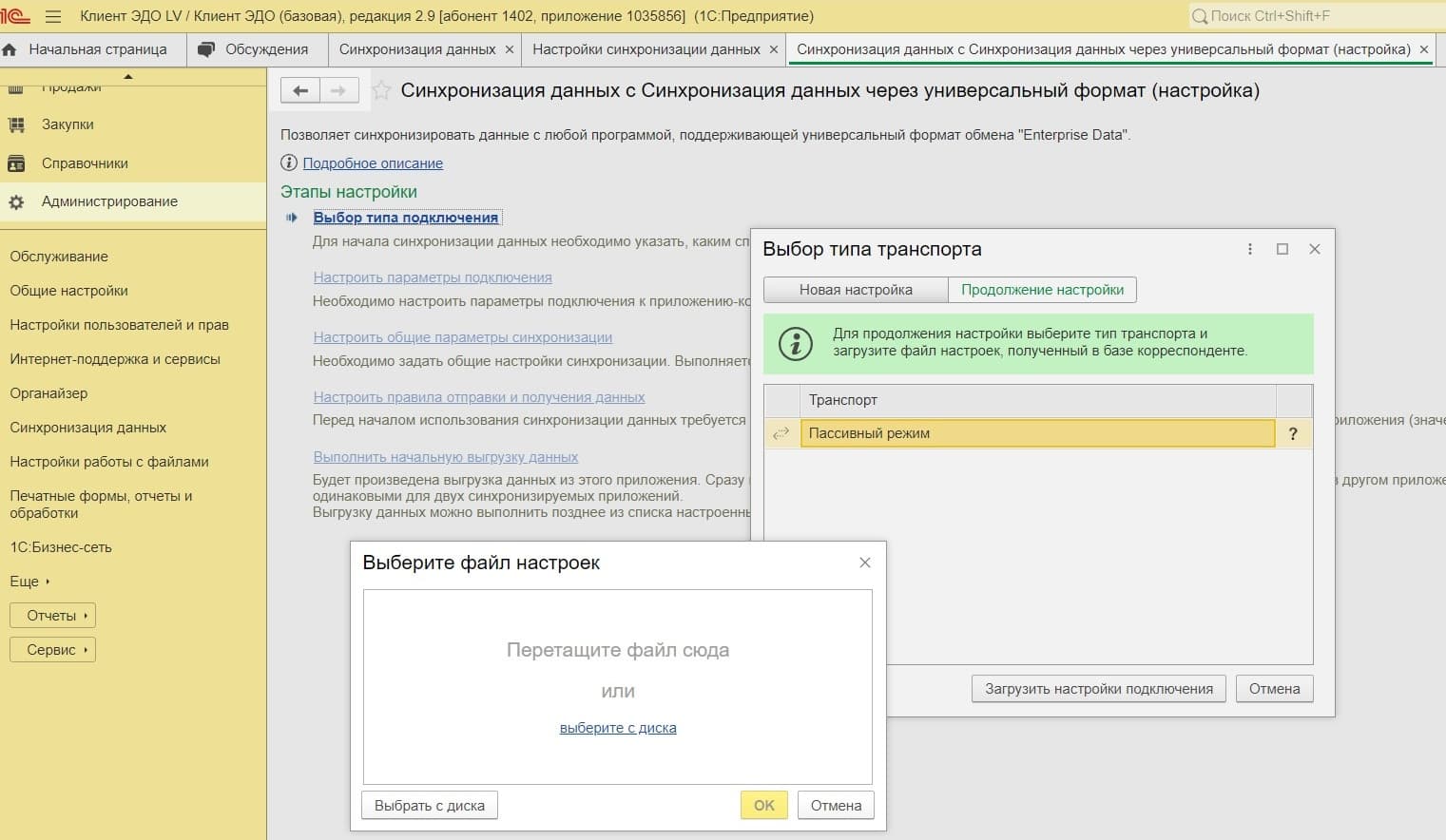Click Выбрать с диска in file dialog
Image resolution: width=1446 pixels, height=840 pixels.
pyautogui.click(x=429, y=805)
